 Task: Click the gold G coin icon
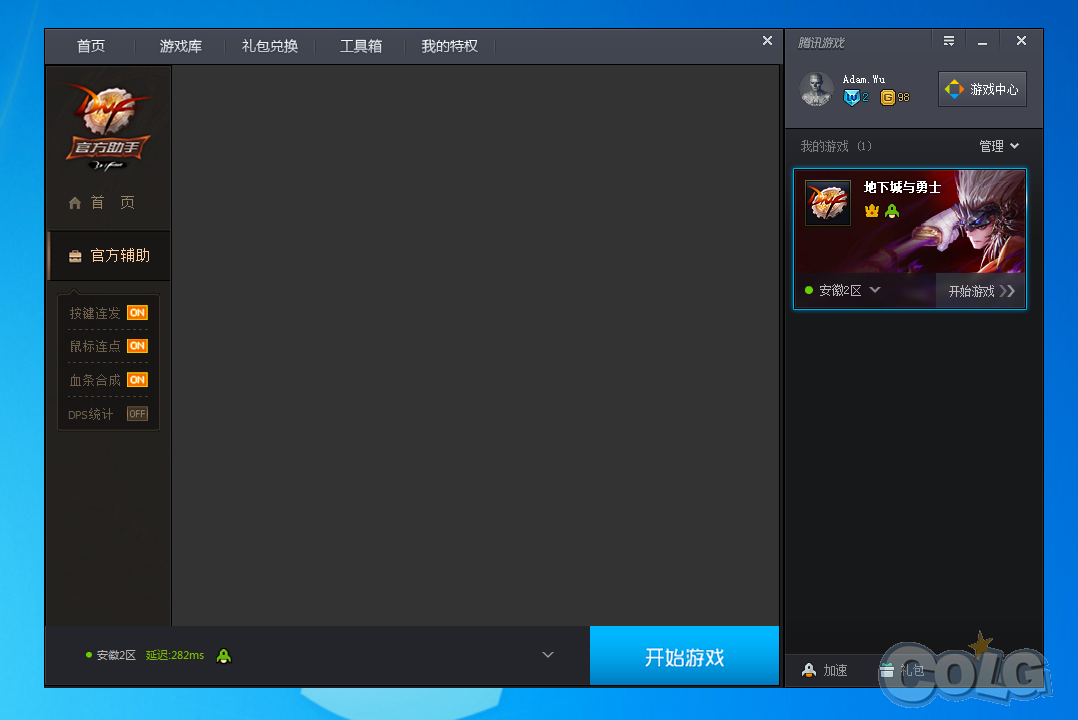(x=887, y=97)
